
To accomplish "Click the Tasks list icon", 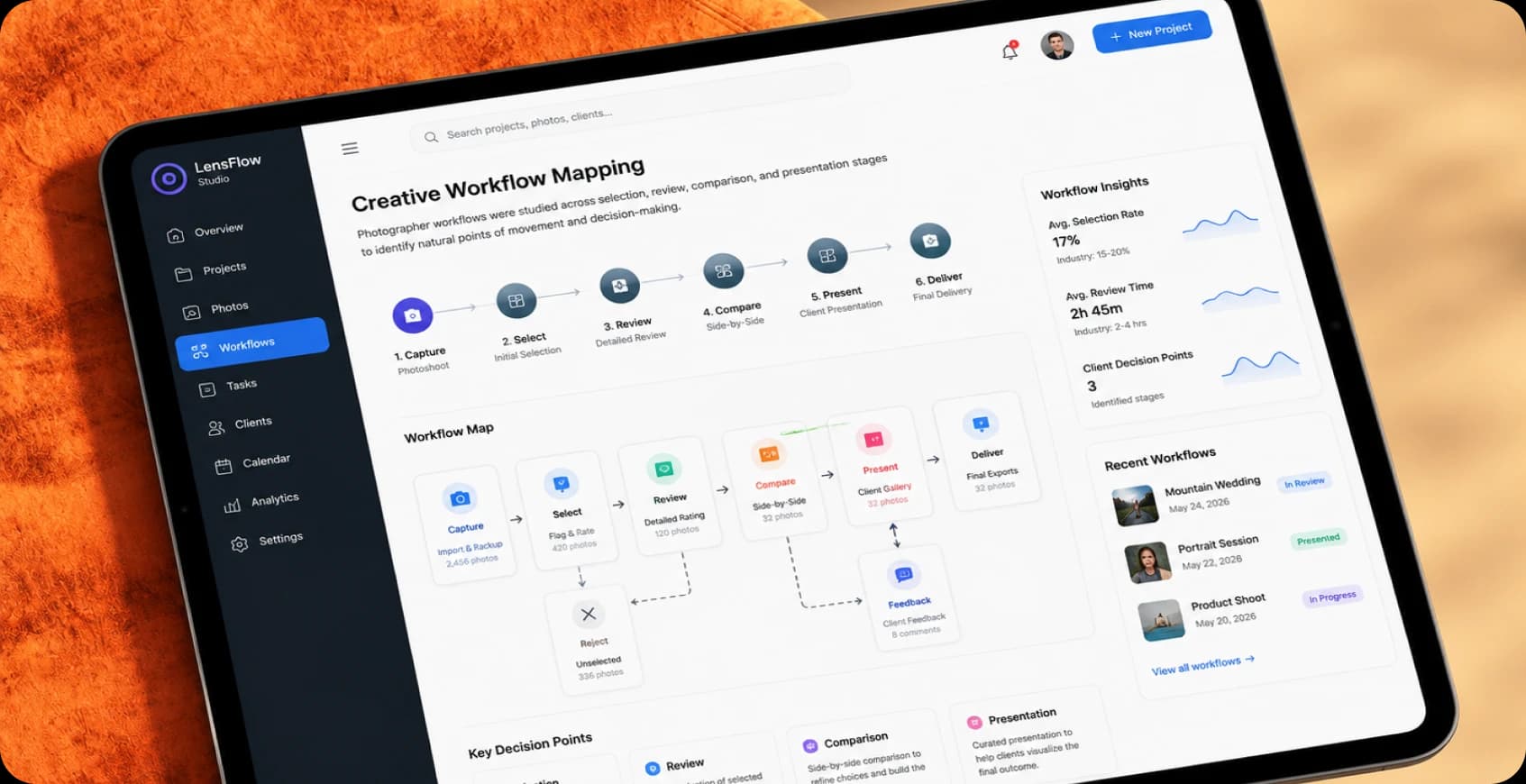I will 207,390.
